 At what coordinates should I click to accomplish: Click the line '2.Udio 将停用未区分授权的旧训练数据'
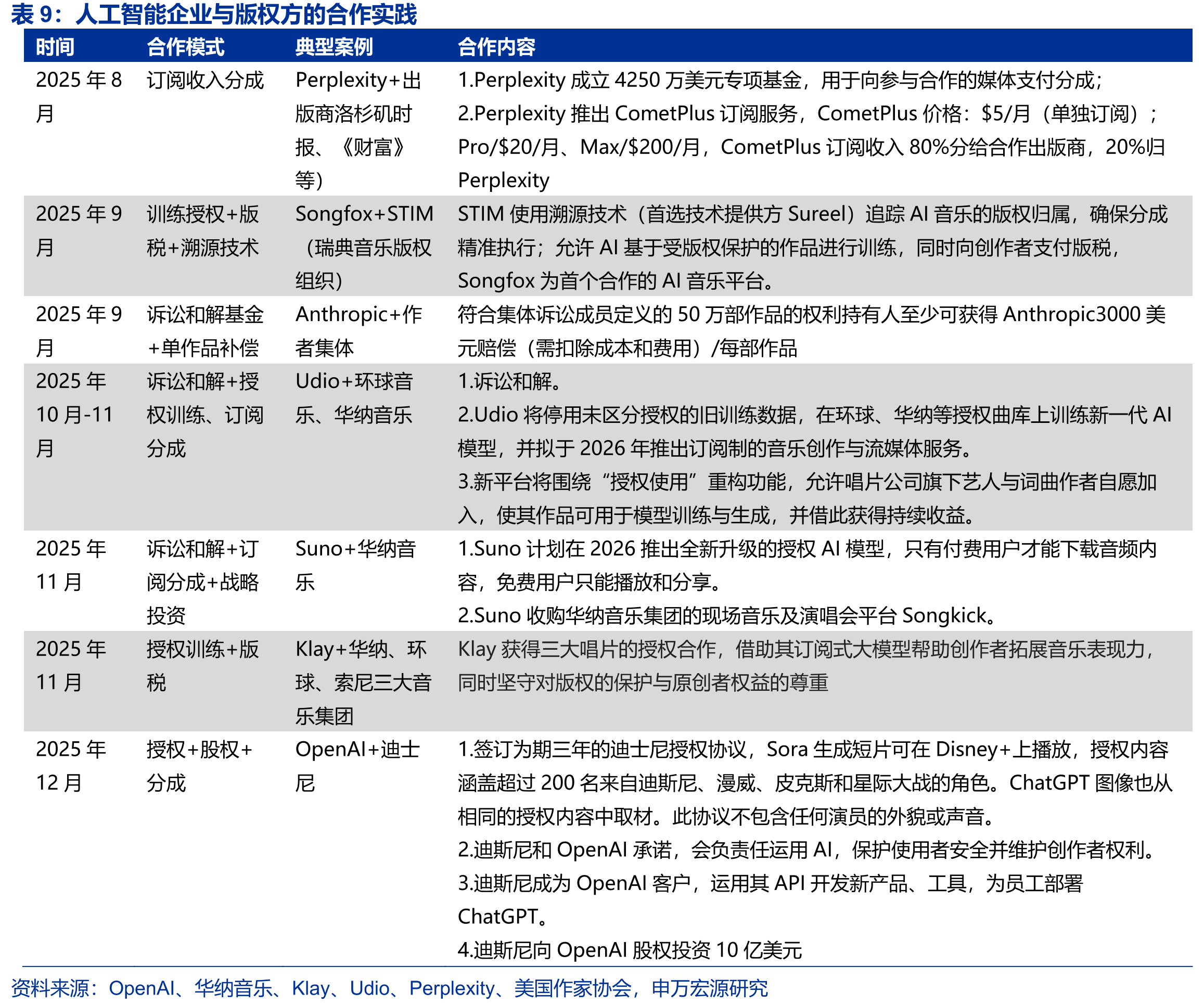coord(815,415)
